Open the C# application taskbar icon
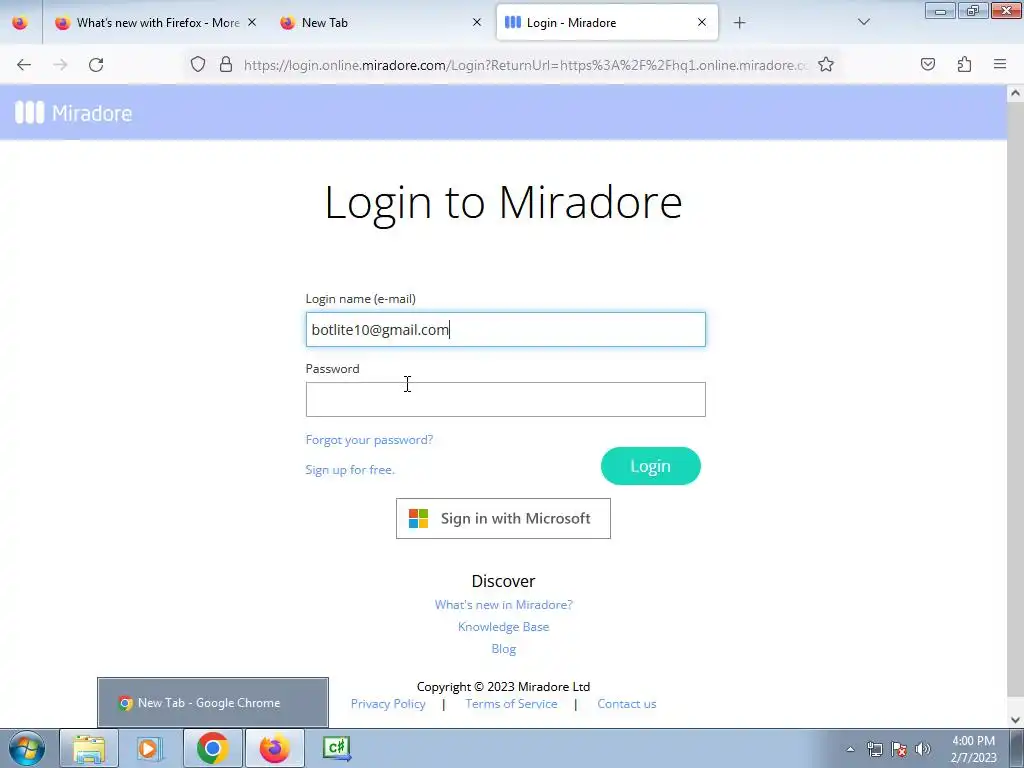The height and width of the screenshot is (768, 1024). point(337,748)
